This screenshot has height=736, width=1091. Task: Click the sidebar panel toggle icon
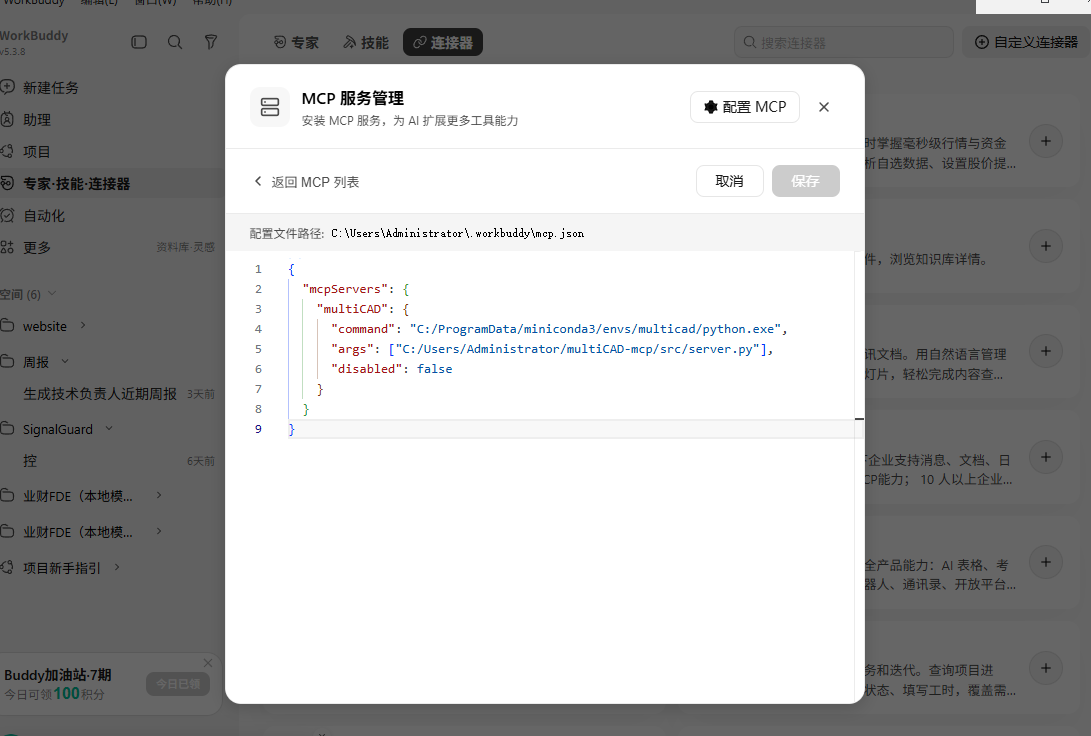pos(139,42)
